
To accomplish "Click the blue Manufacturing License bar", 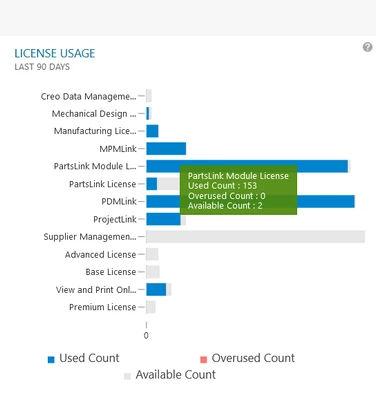I will point(152,131).
